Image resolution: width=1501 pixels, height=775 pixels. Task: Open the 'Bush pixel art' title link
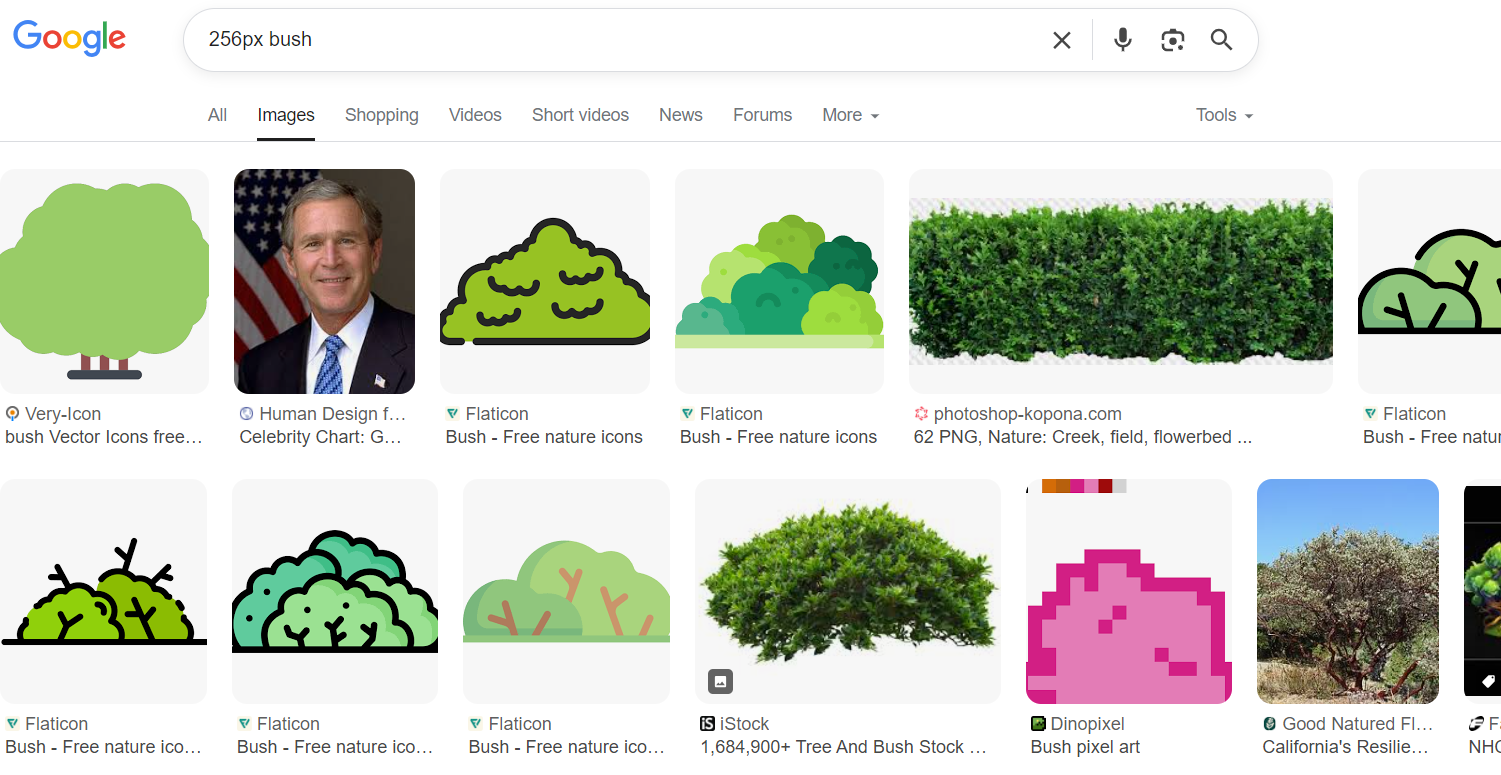(x=1085, y=747)
